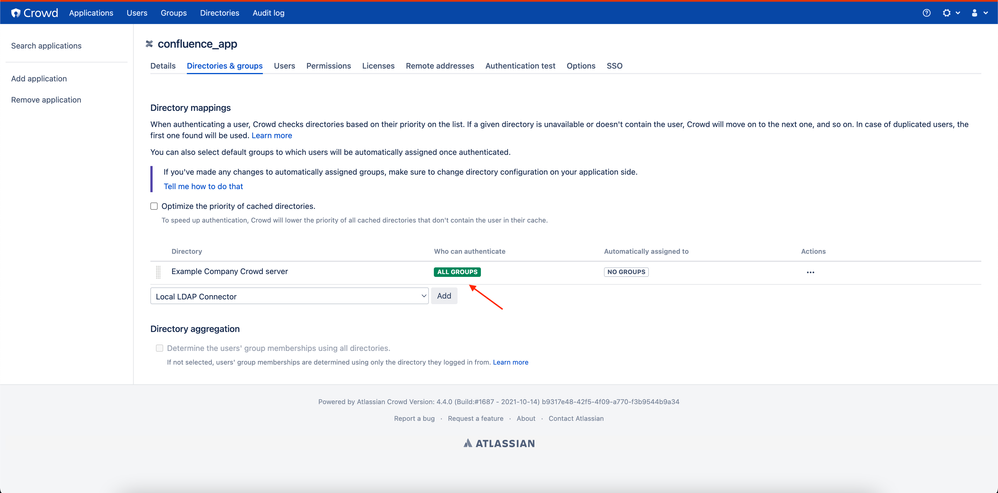Click the ALL GROUPS badge

coord(457,272)
